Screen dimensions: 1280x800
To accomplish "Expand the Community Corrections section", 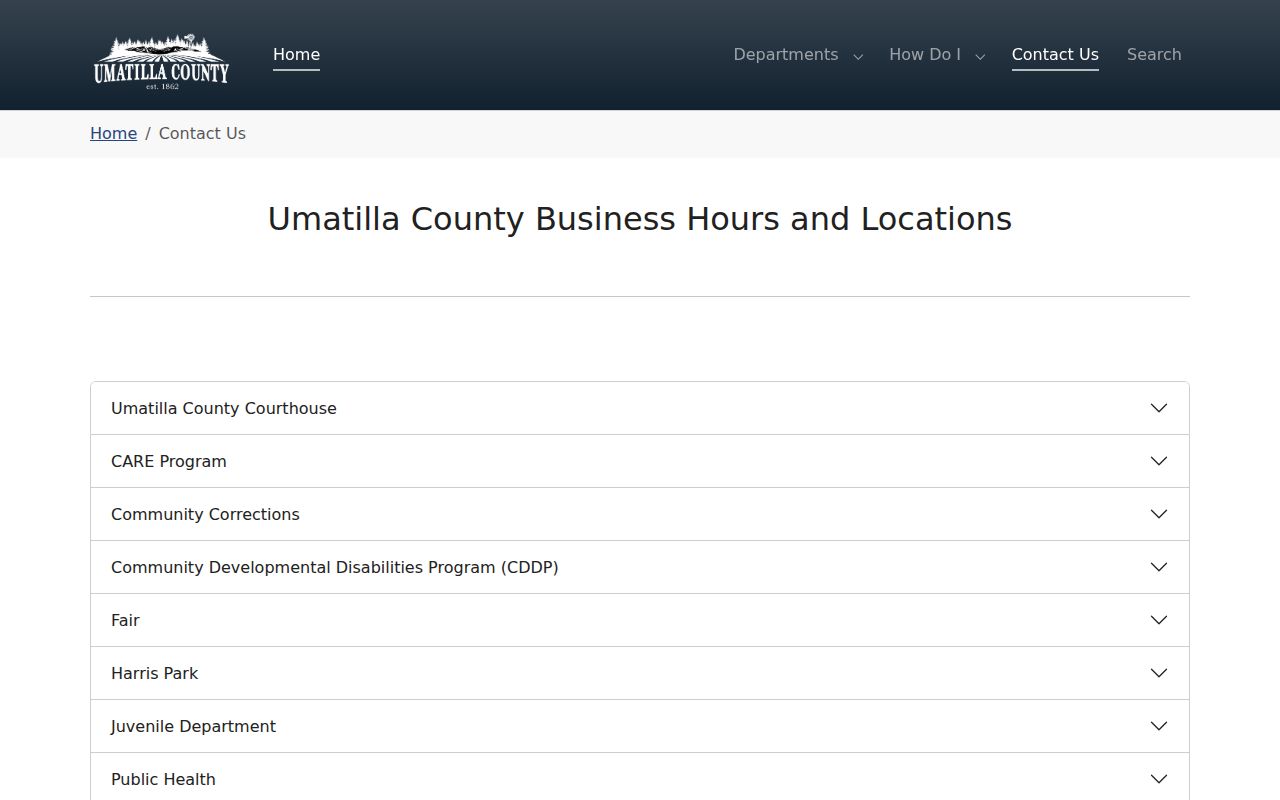I will [x=640, y=514].
